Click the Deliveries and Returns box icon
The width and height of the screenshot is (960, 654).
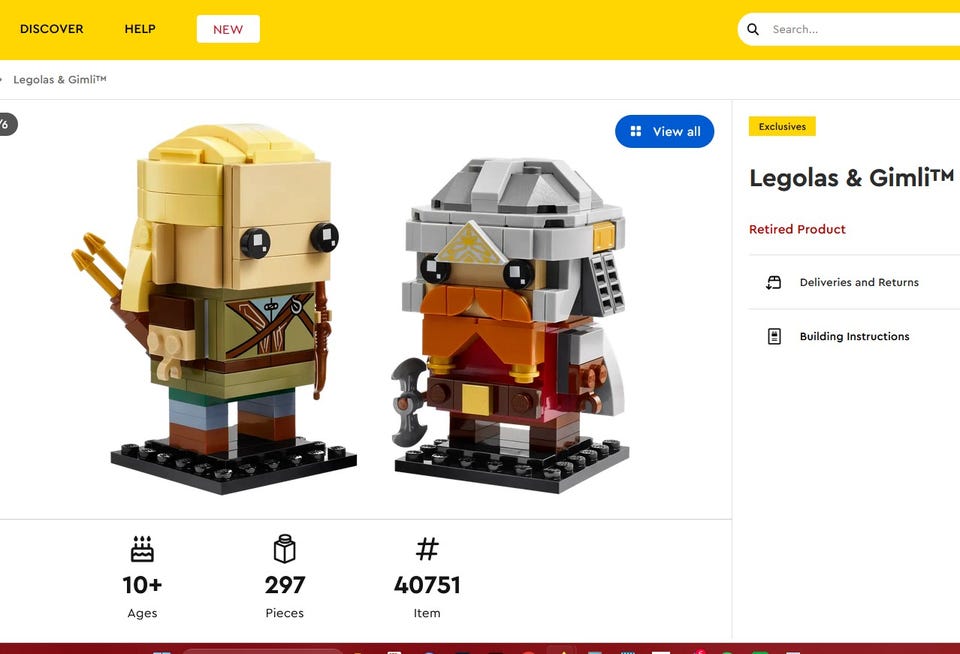click(774, 282)
